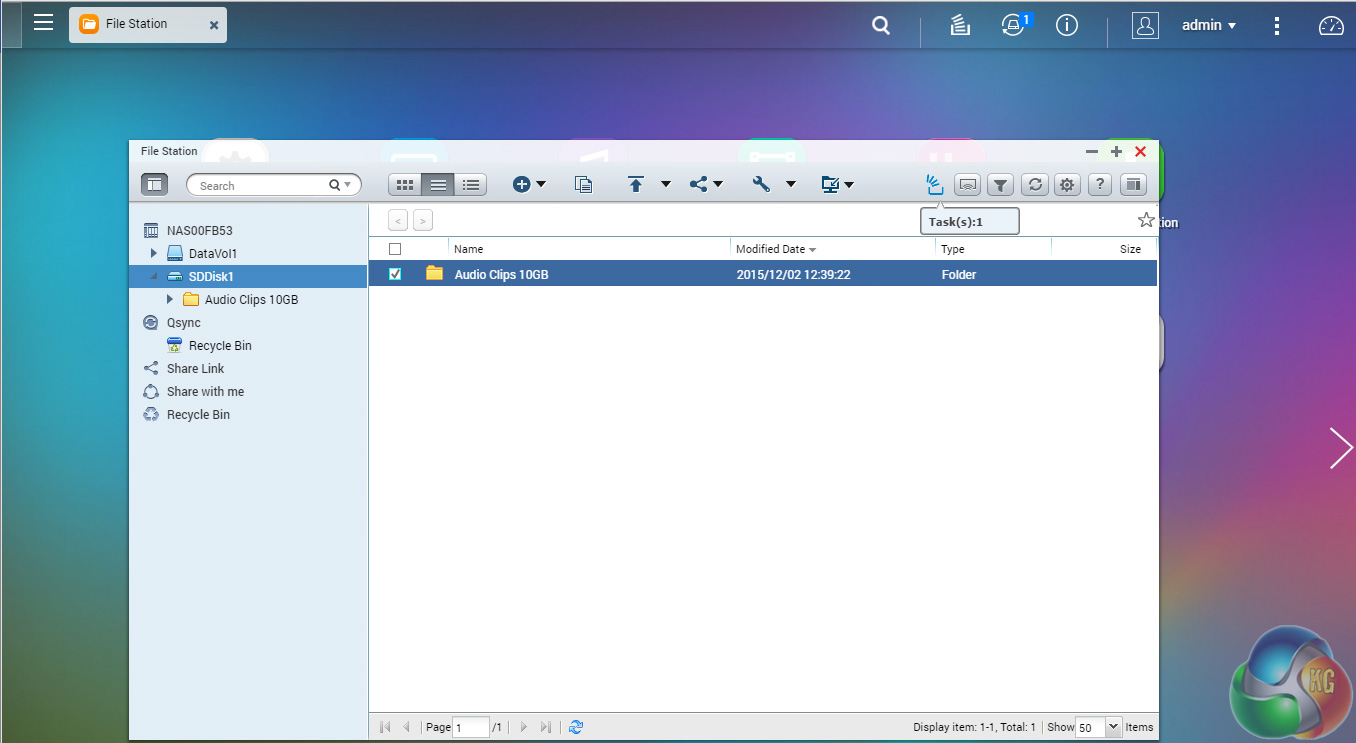Open the Remote Mount icon
Viewport: 1356px width, 743px height.
click(x=967, y=184)
